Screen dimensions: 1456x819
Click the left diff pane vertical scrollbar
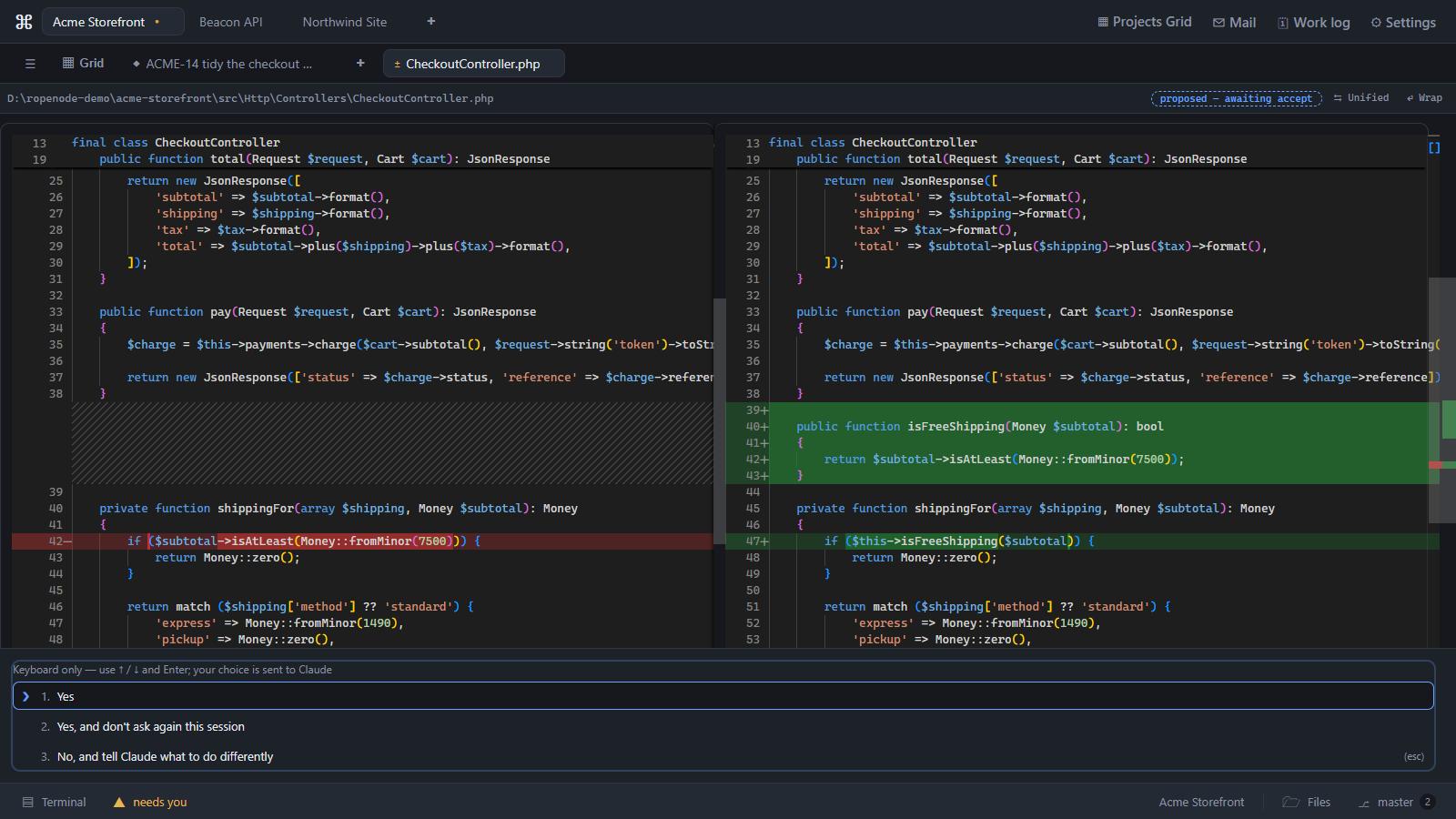click(x=719, y=420)
